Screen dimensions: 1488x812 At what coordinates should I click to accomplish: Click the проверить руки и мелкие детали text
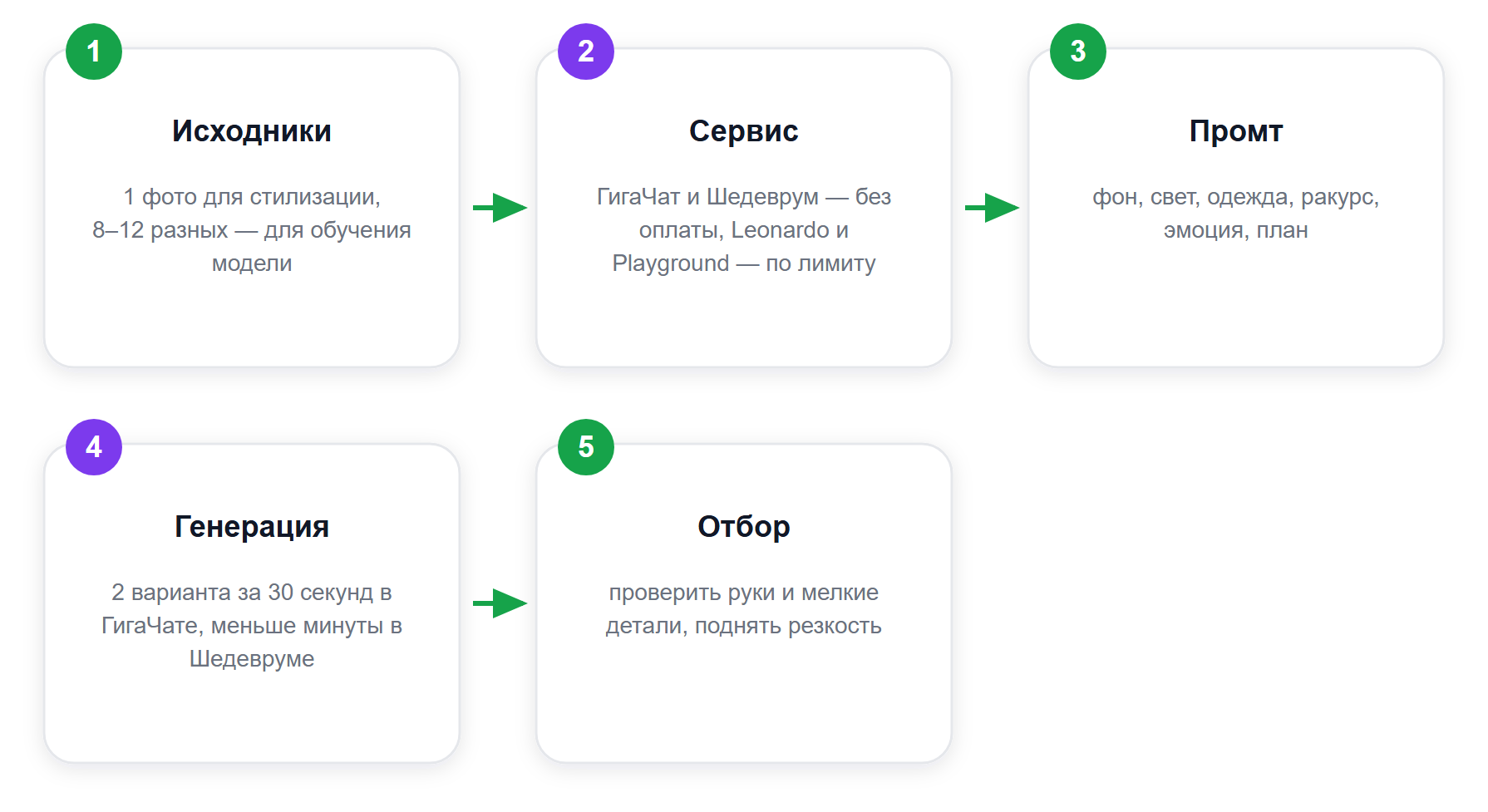pyautogui.click(x=744, y=609)
